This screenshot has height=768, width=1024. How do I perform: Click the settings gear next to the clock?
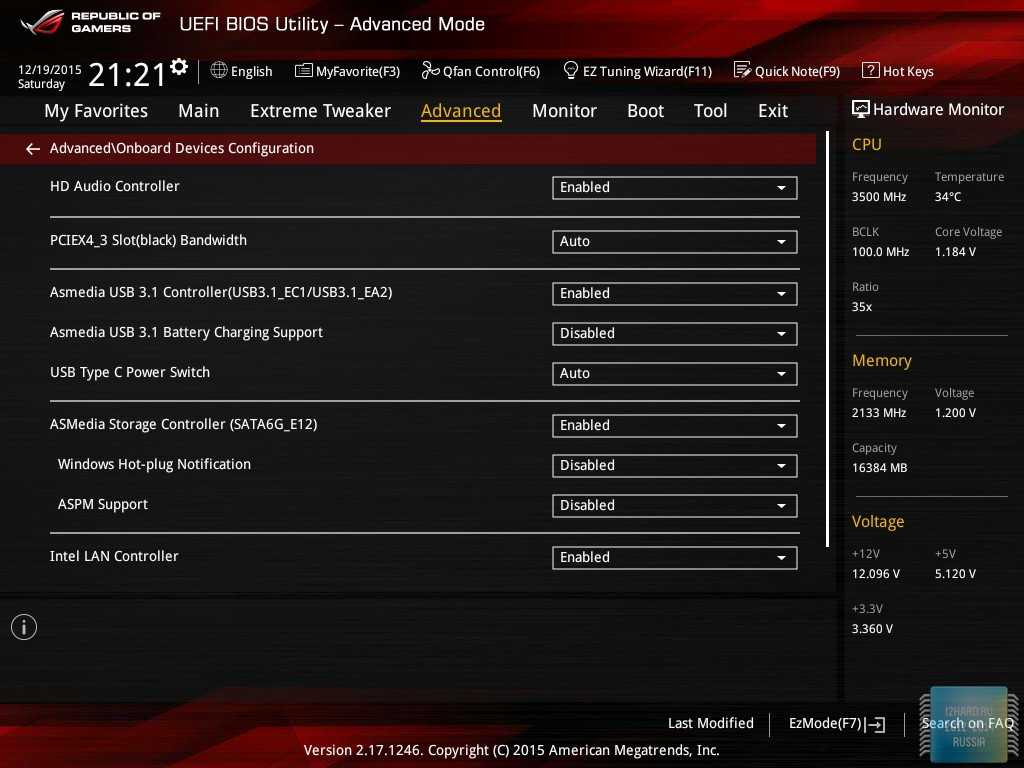179,67
